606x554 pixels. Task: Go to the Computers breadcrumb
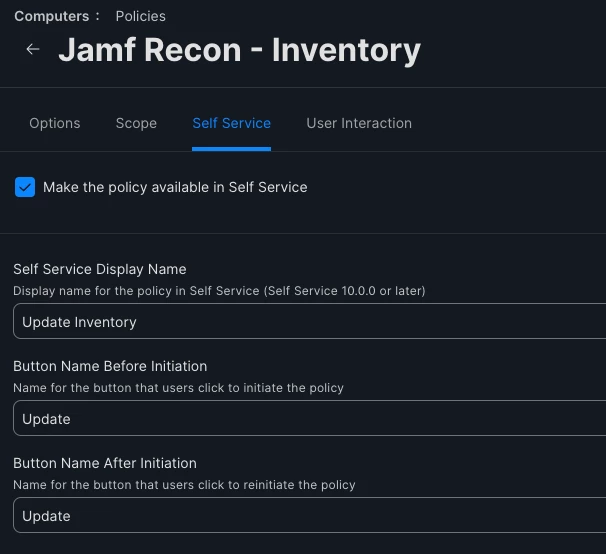click(52, 16)
